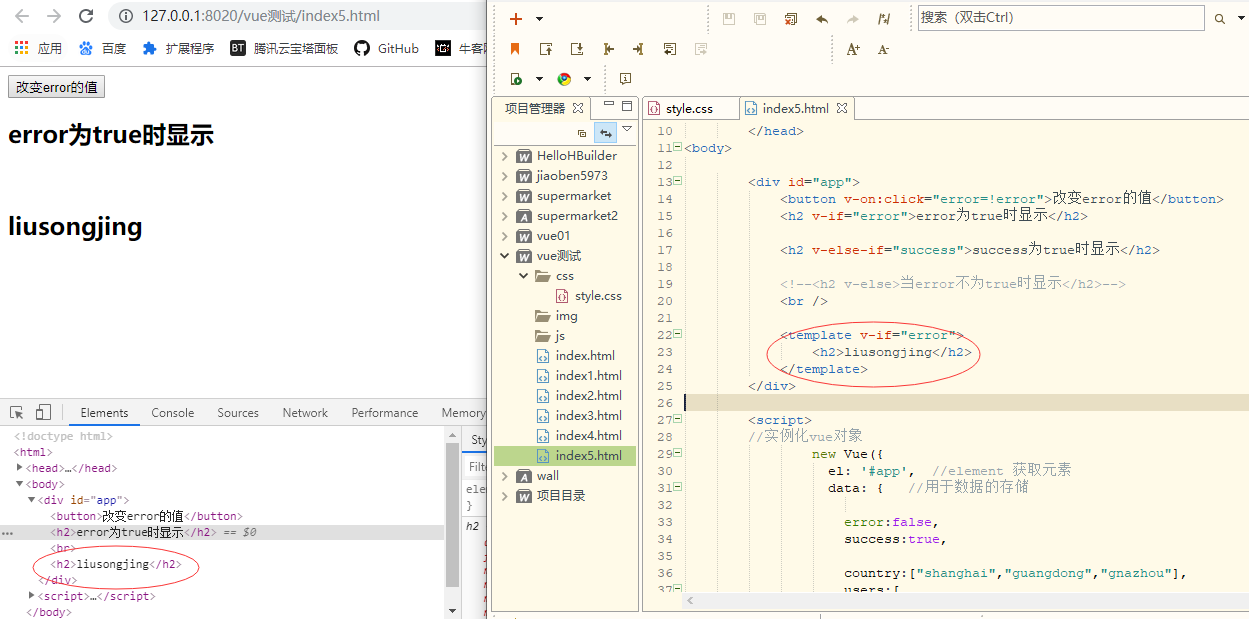Open dropdown next to the run icon
The width and height of the screenshot is (1249, 619).
pyautogui.click(x=540, y=79)
